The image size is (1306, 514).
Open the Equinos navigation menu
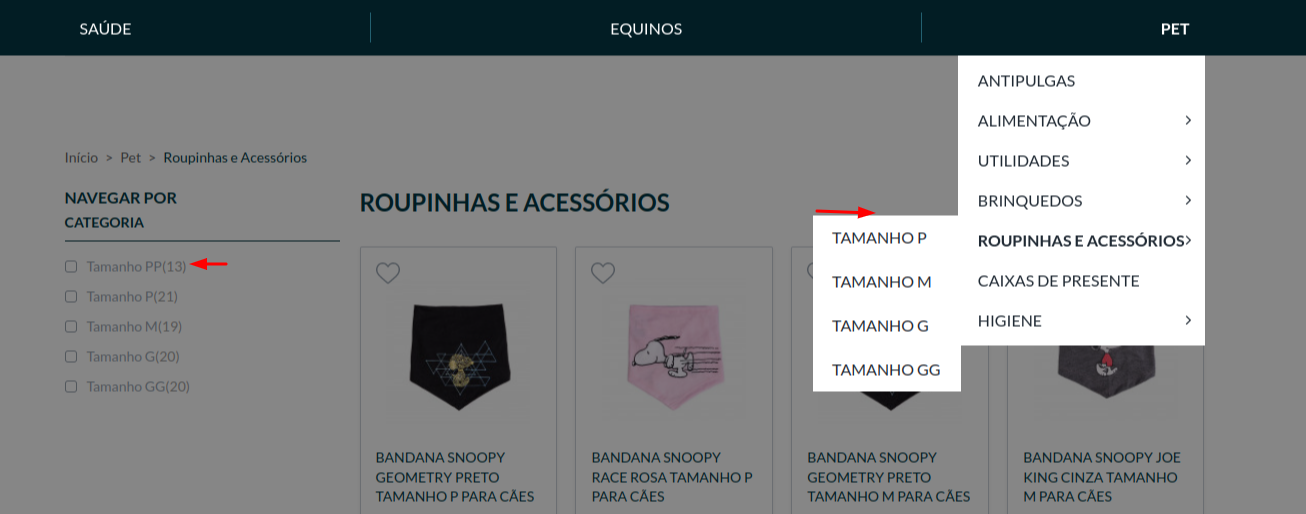[x=646, y=29]
